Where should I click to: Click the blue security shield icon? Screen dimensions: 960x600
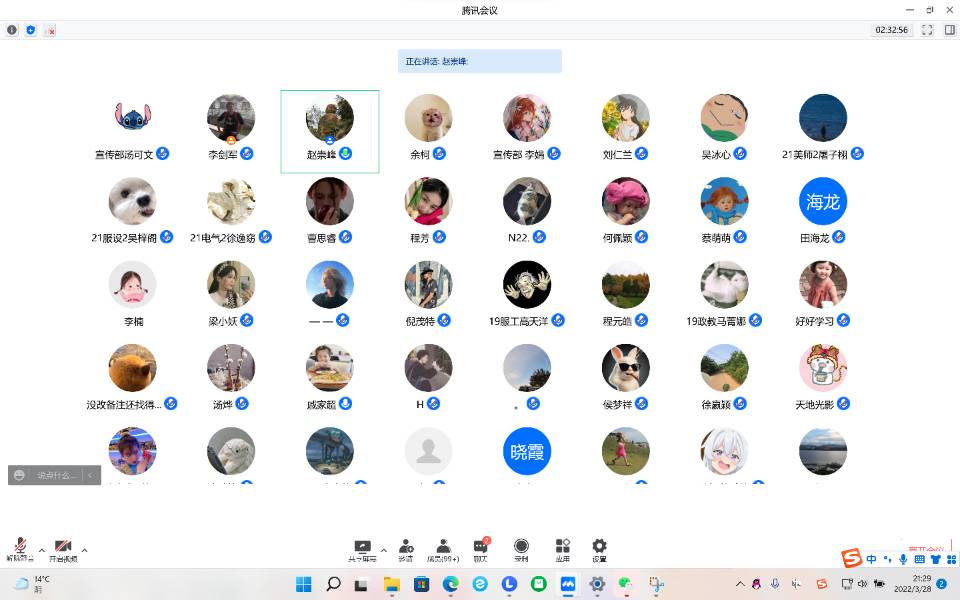[x=31, y=30]
